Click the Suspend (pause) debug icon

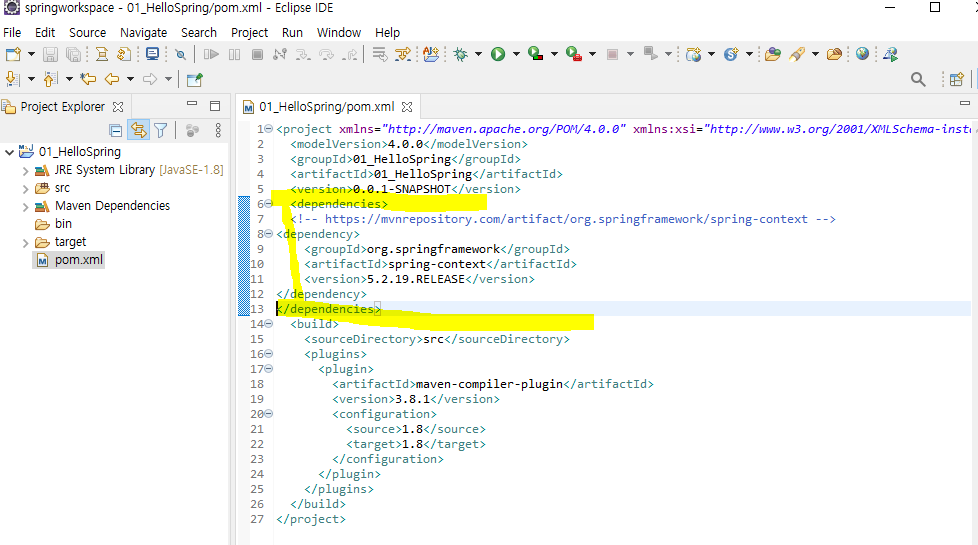(x=235, y=54)
